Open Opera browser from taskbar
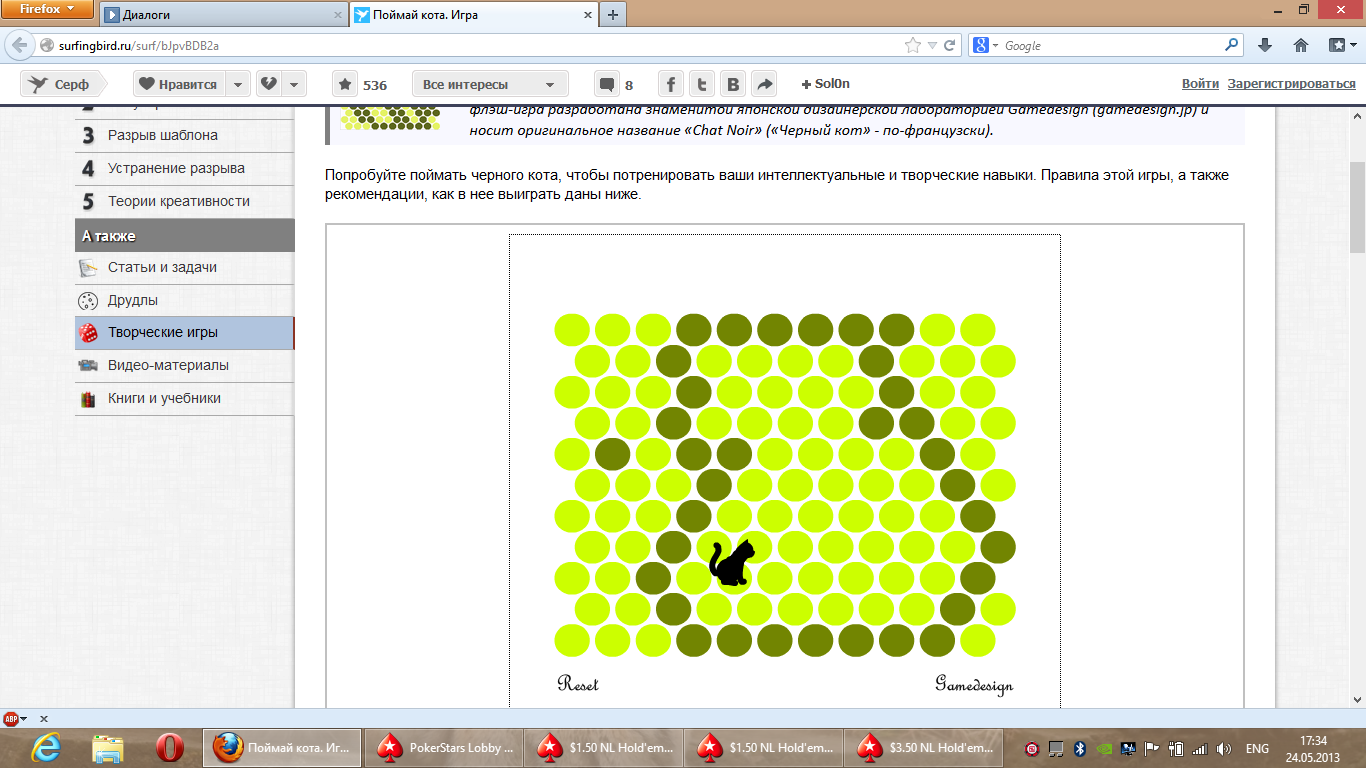The width and height of the screenshot is (1366, 768). click(x=169, y=747)
